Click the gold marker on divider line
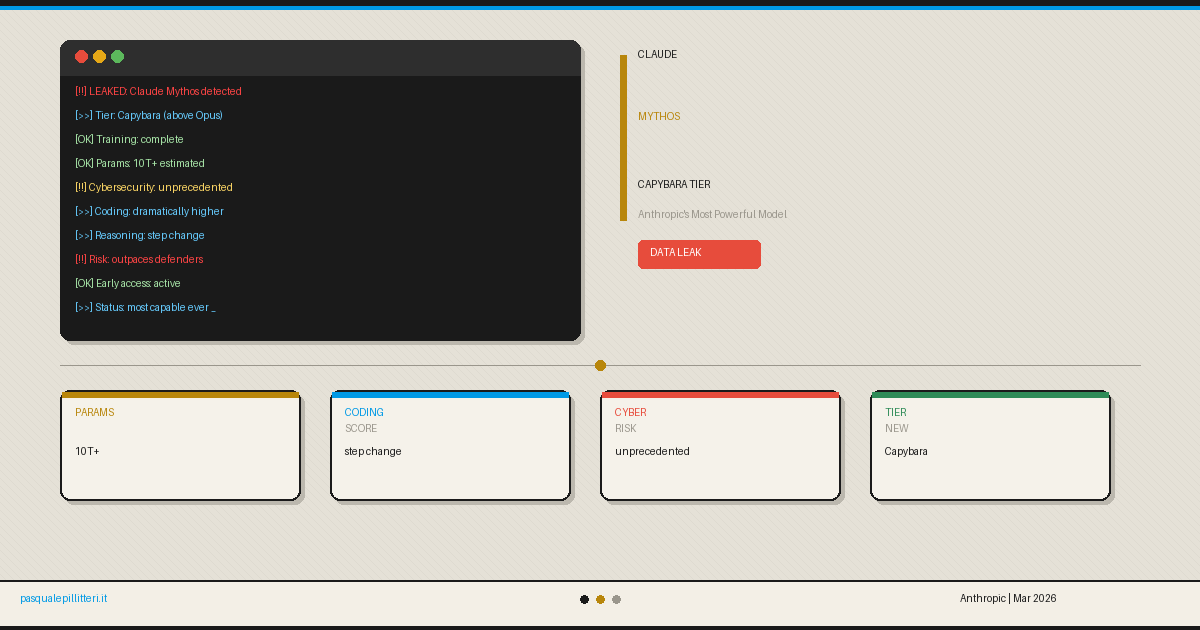Viewport: 1200px width, 630px height. [600, 366]
